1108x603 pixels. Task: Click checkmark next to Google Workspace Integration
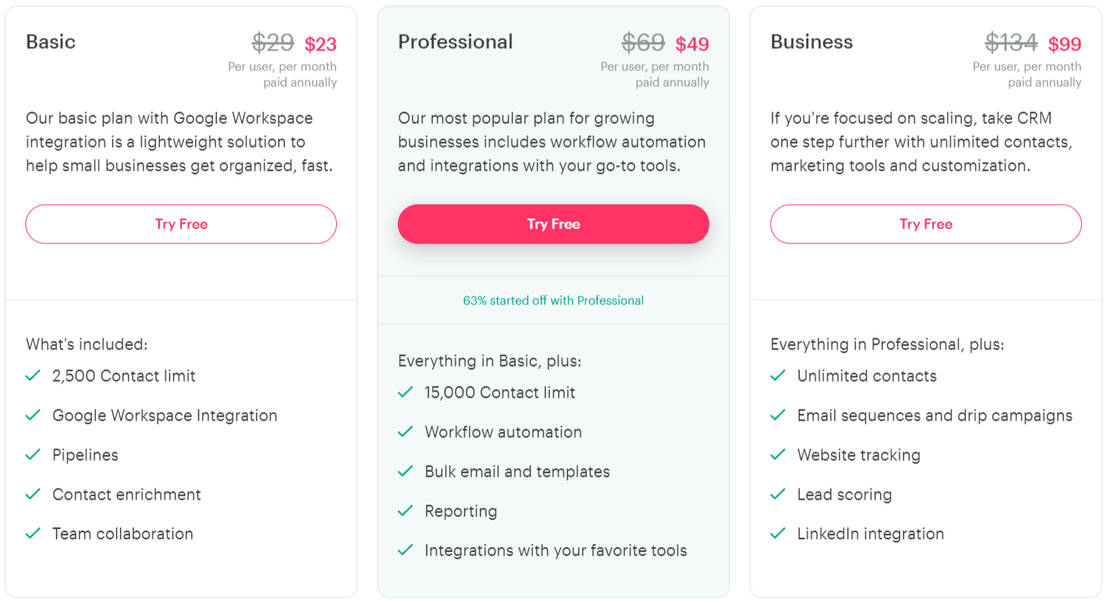(x=33, y=415)
